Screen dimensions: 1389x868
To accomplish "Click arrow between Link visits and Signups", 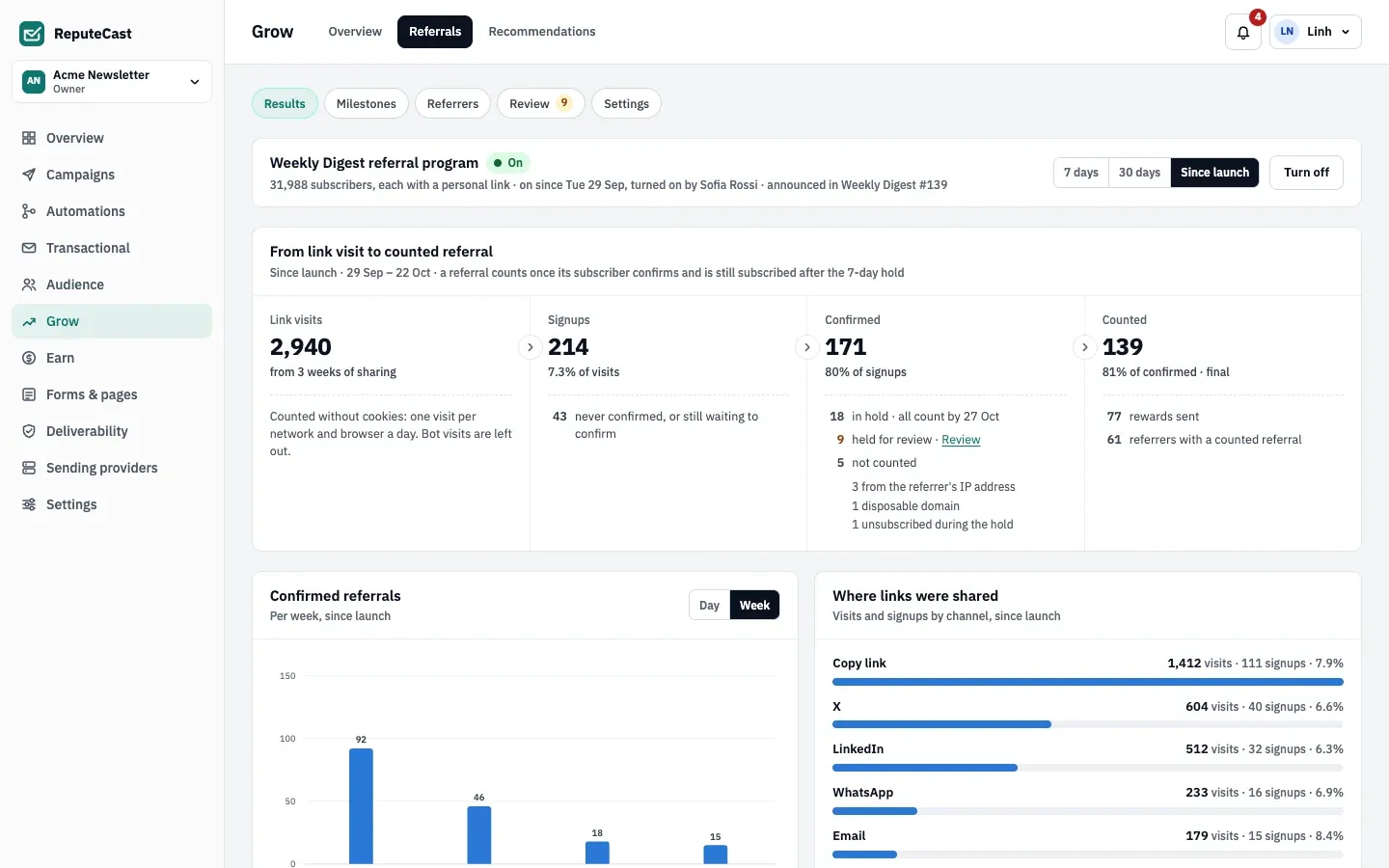I will coord(530,347).
